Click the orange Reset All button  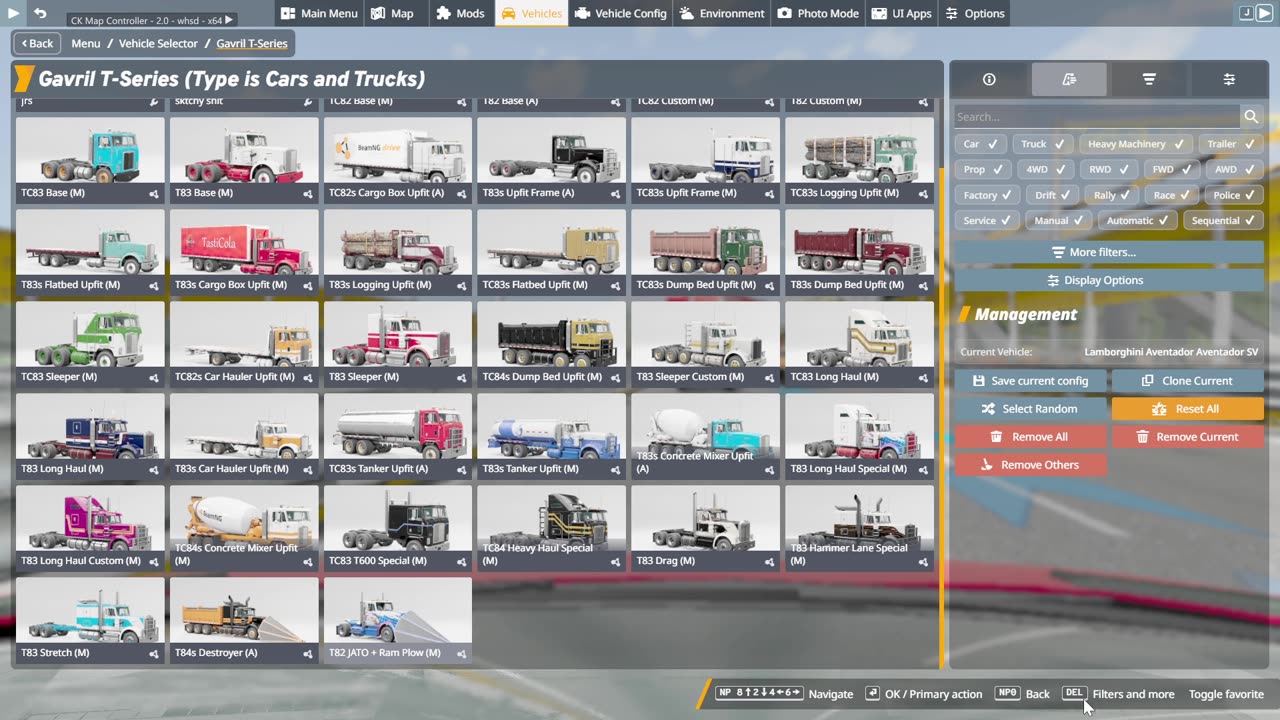coord(1188,409)
